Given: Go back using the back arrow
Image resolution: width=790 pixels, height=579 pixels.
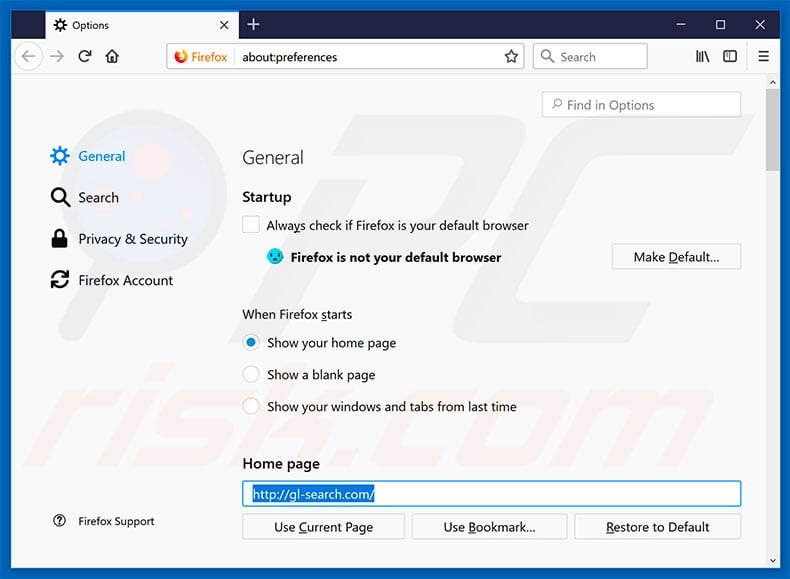Looking at the screenshot, I should tap(28, 56).
